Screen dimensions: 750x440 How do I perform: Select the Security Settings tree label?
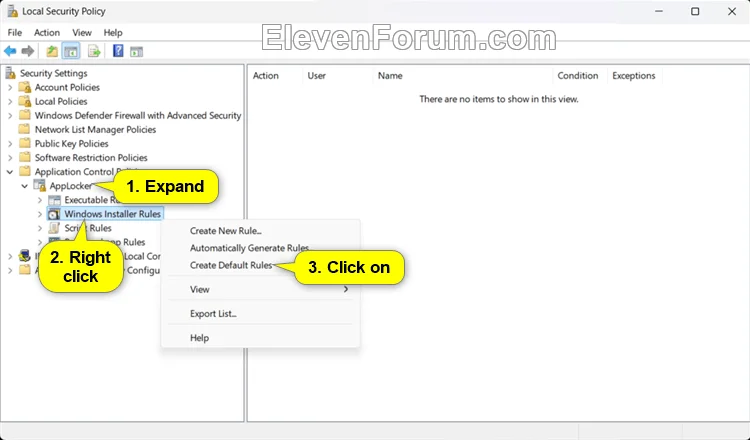point(54,73)
